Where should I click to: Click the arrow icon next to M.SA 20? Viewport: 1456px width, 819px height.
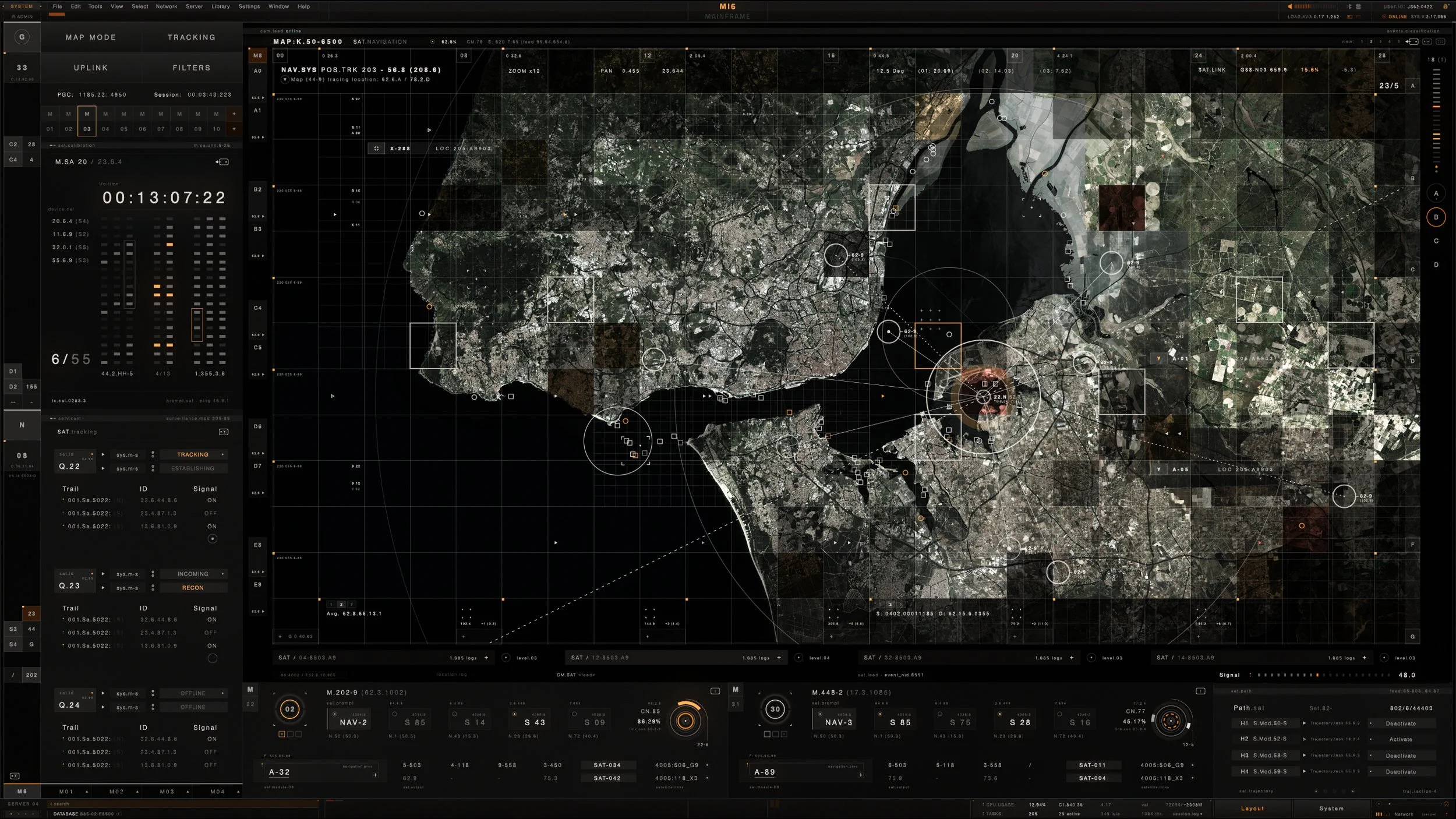[222, 162]
